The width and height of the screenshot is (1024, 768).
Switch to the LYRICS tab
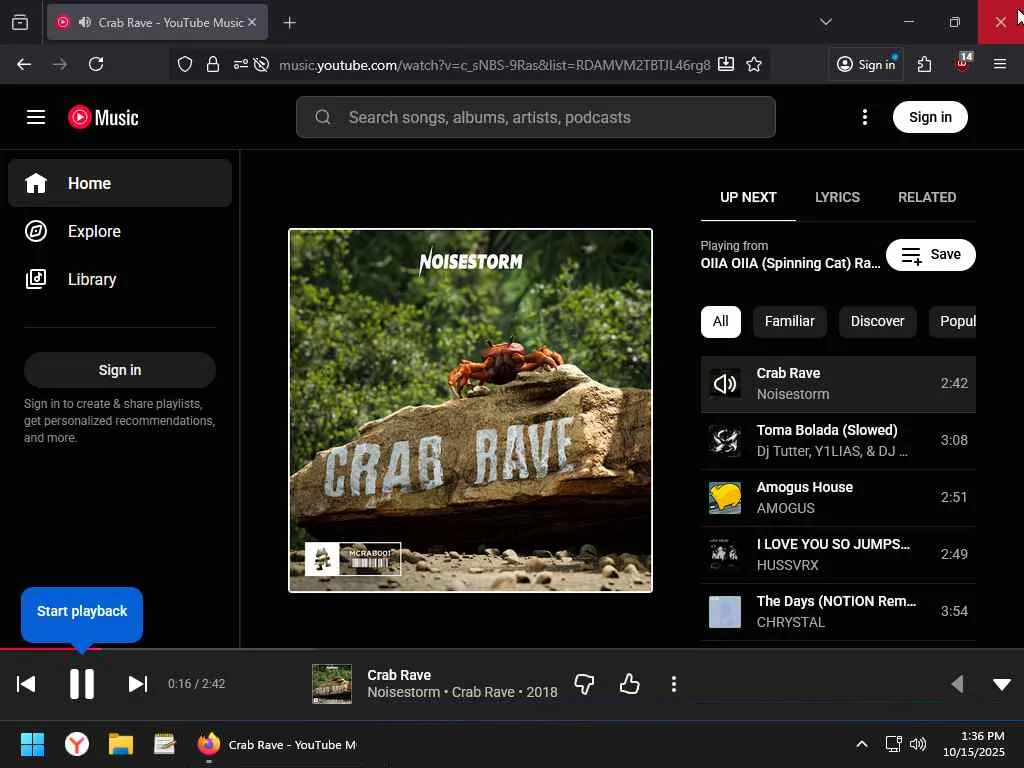(x=837, y=197)
